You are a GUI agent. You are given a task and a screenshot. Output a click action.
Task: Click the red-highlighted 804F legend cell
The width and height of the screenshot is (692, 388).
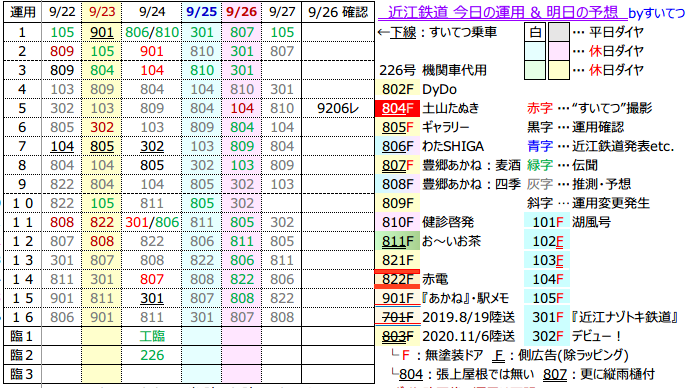point(397,108)
